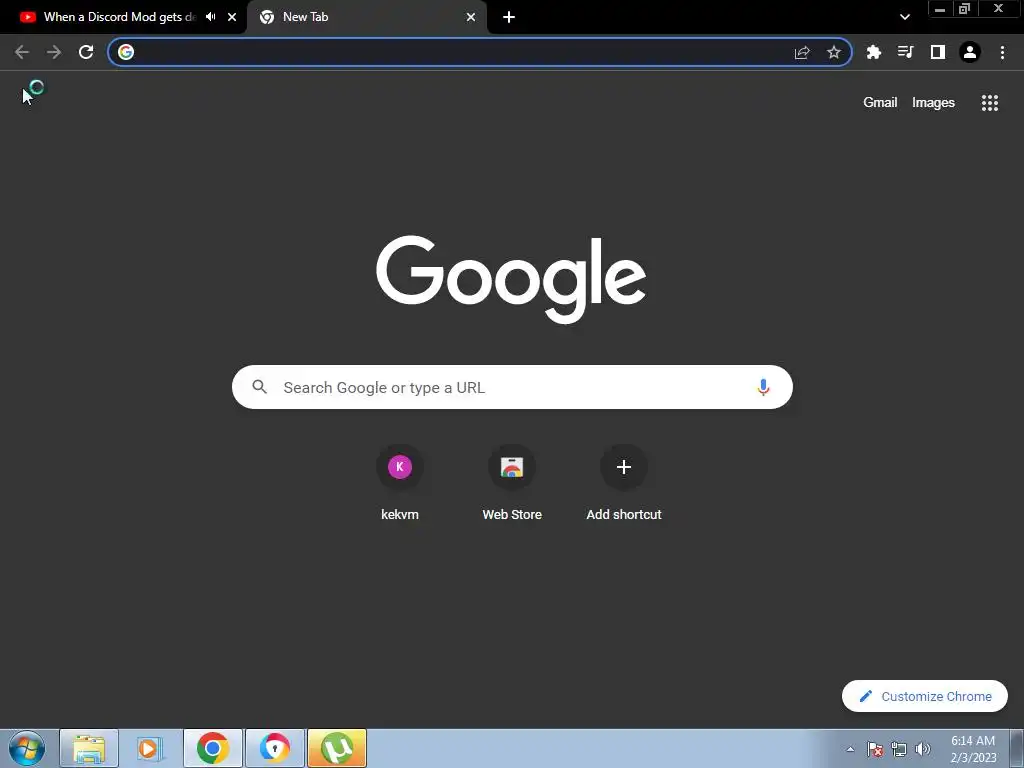Go back using the back arrow

point(22,52)
